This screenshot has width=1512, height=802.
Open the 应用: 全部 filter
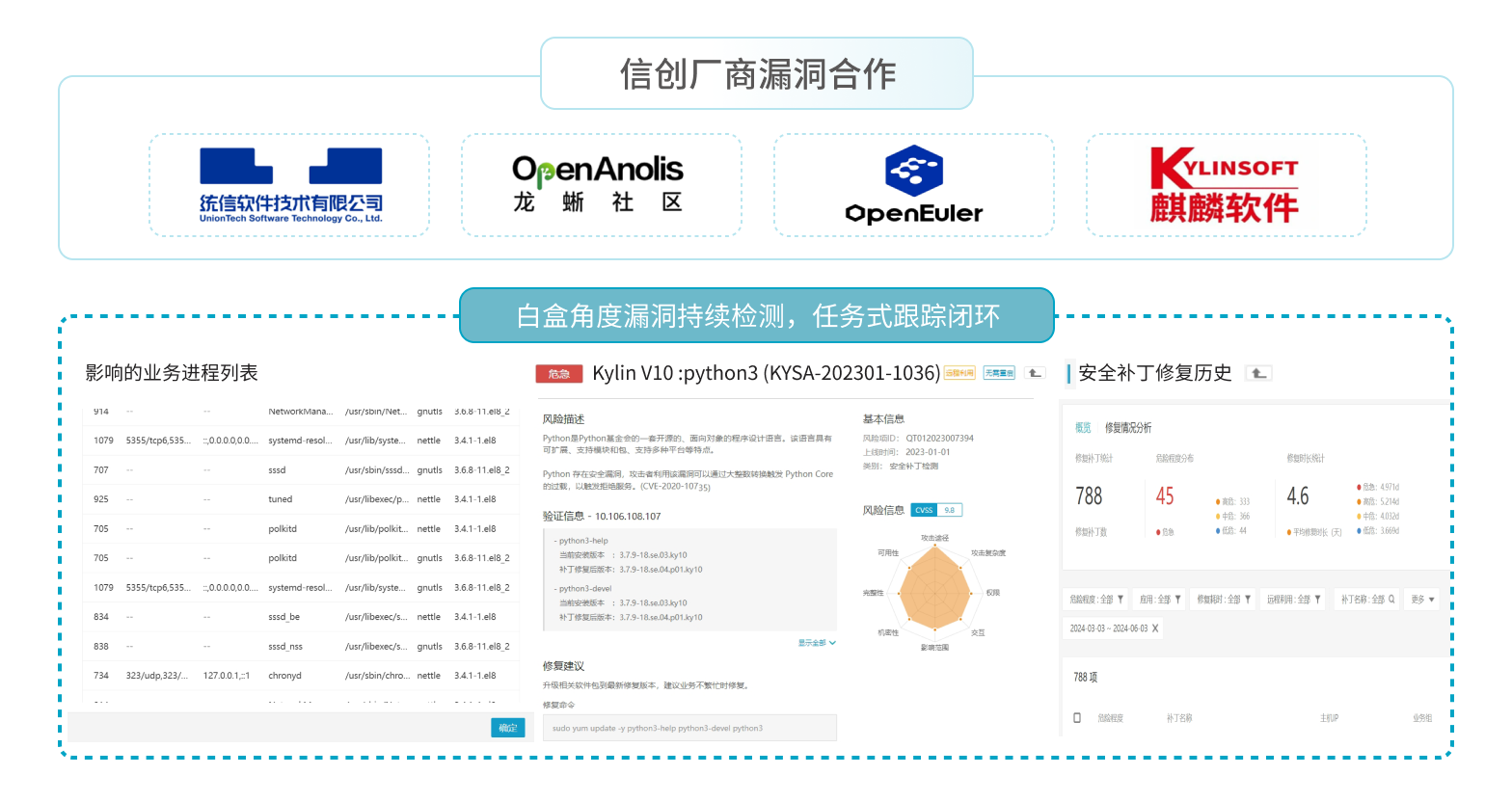tap(1159, 600)
